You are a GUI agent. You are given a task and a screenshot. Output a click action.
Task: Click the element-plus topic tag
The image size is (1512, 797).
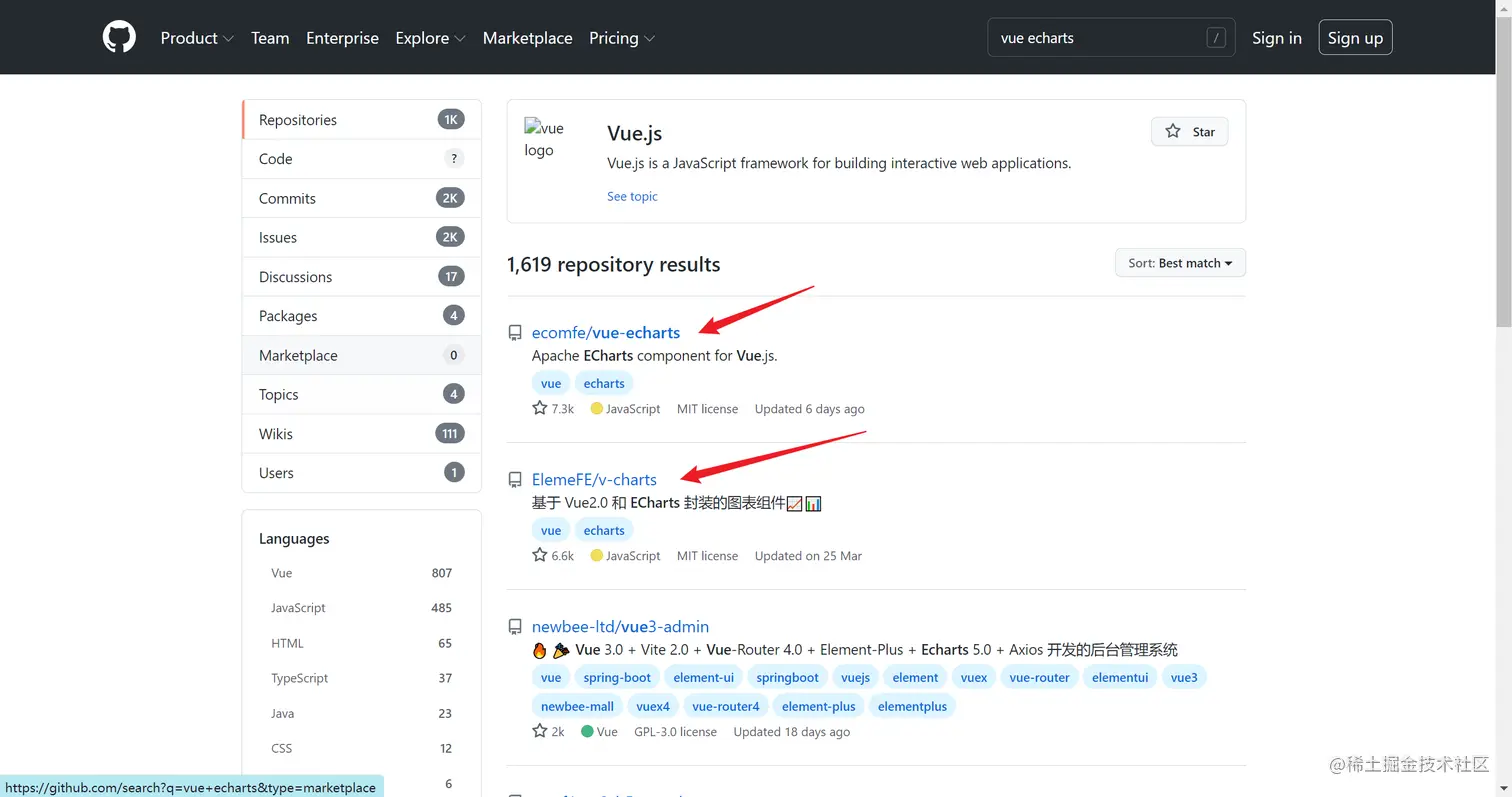818,706
